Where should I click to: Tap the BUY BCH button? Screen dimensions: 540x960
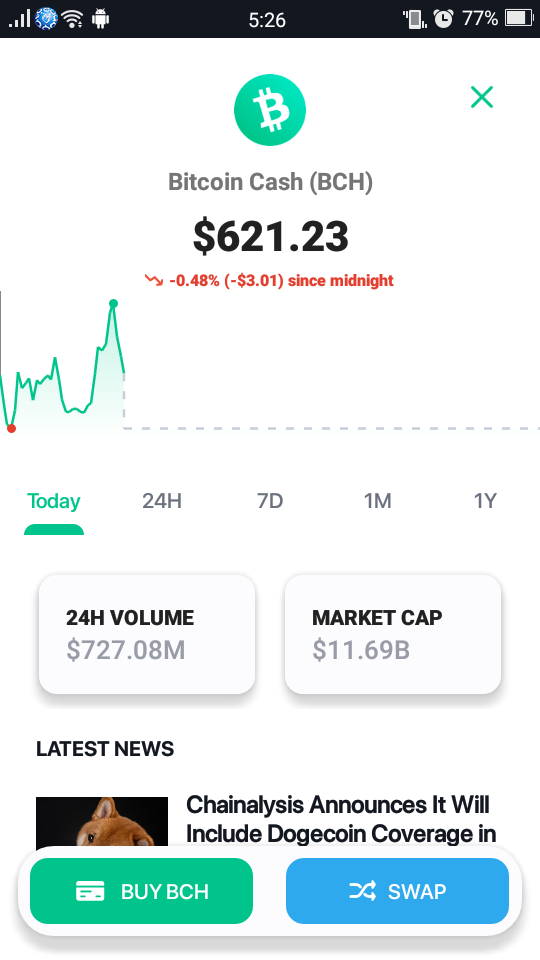point(141,891)
